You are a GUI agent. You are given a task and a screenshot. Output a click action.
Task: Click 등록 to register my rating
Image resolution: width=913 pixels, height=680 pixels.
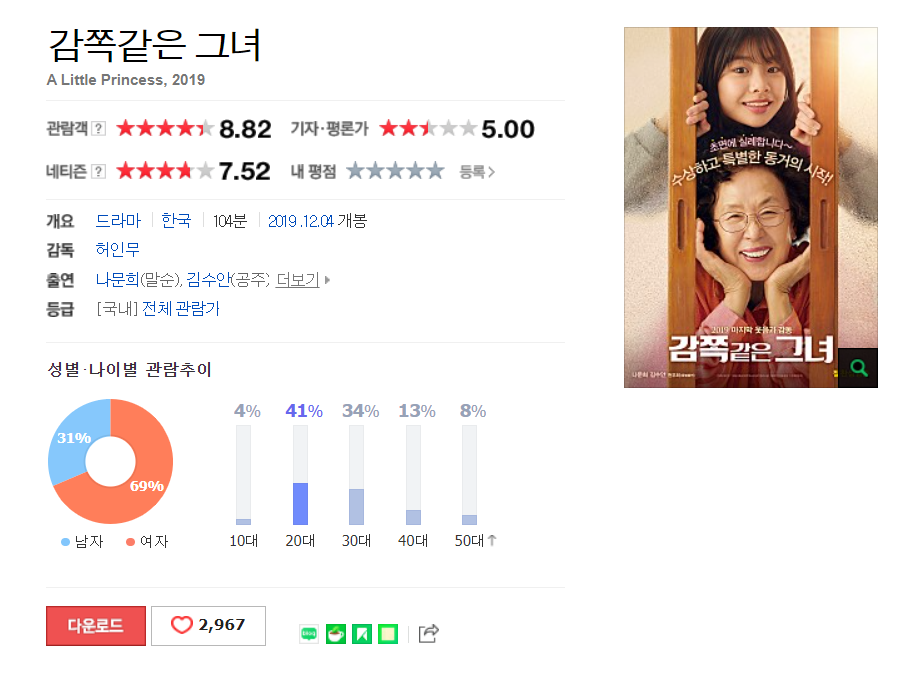coord(477,172)
